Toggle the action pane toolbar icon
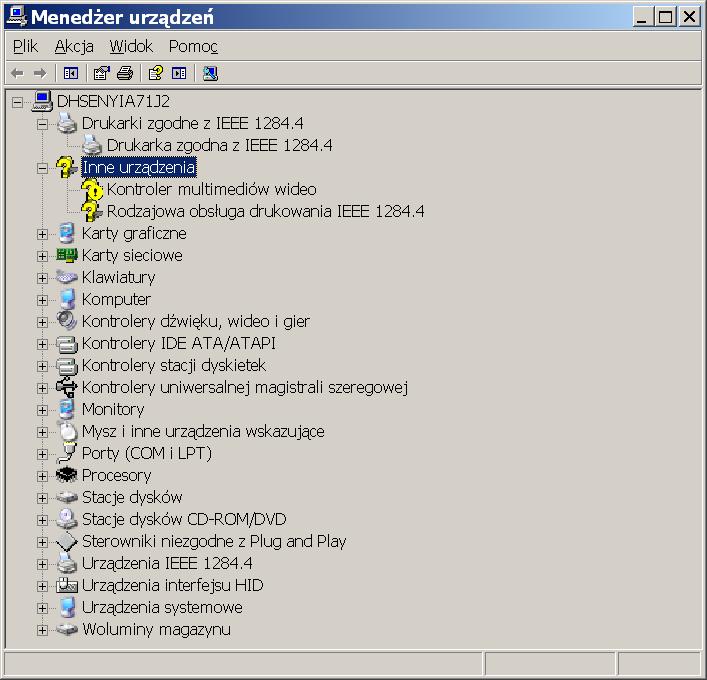 179,73
